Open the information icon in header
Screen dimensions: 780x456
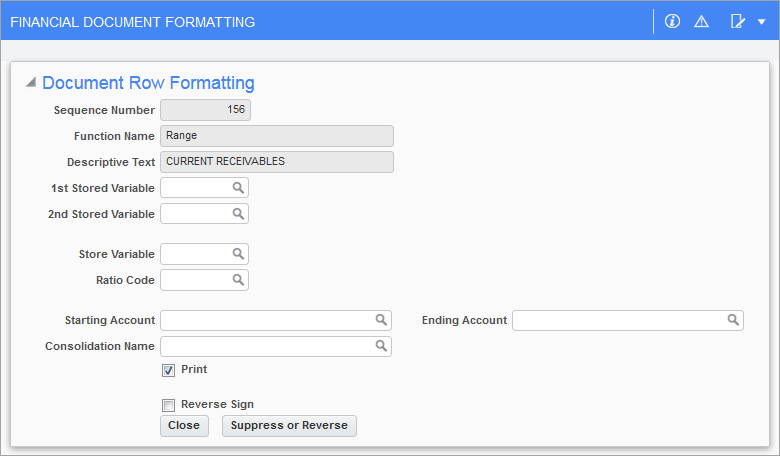pos(672,21)
